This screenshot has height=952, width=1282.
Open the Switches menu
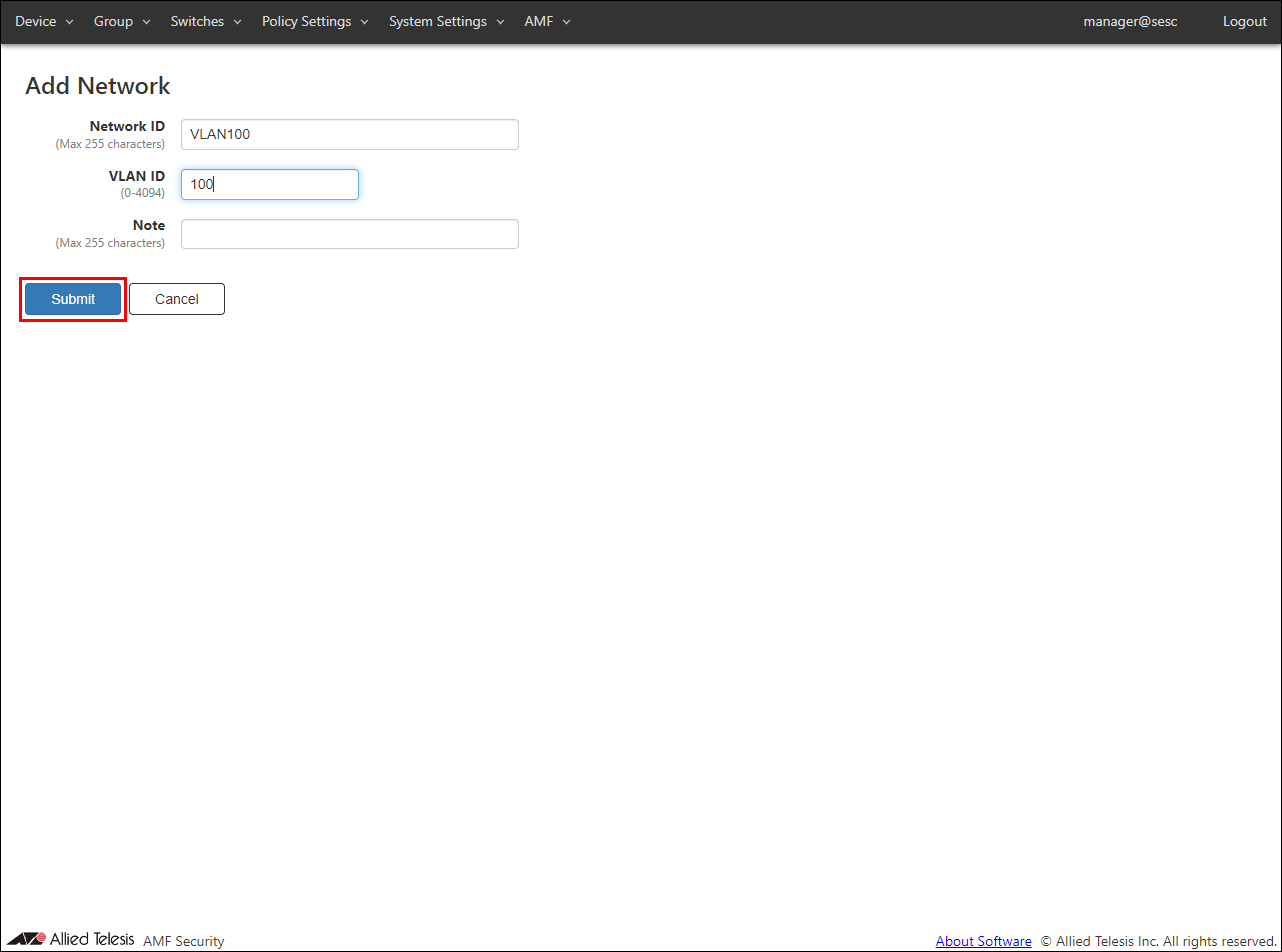[197, 21]
